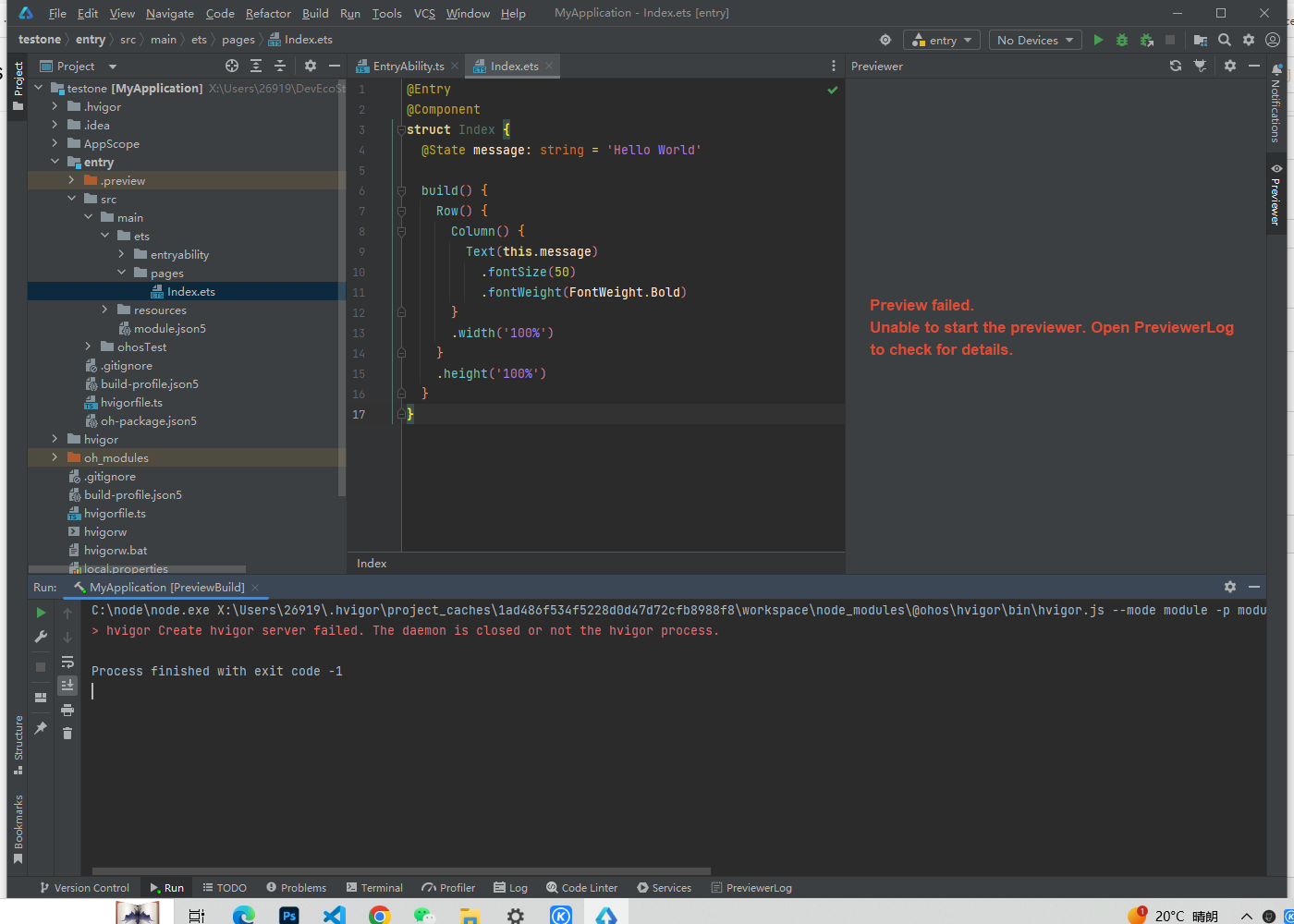The height and width of the screenshot is (924, 1294).
Task: Hide the Project tool window
Action: coord(335,66)
